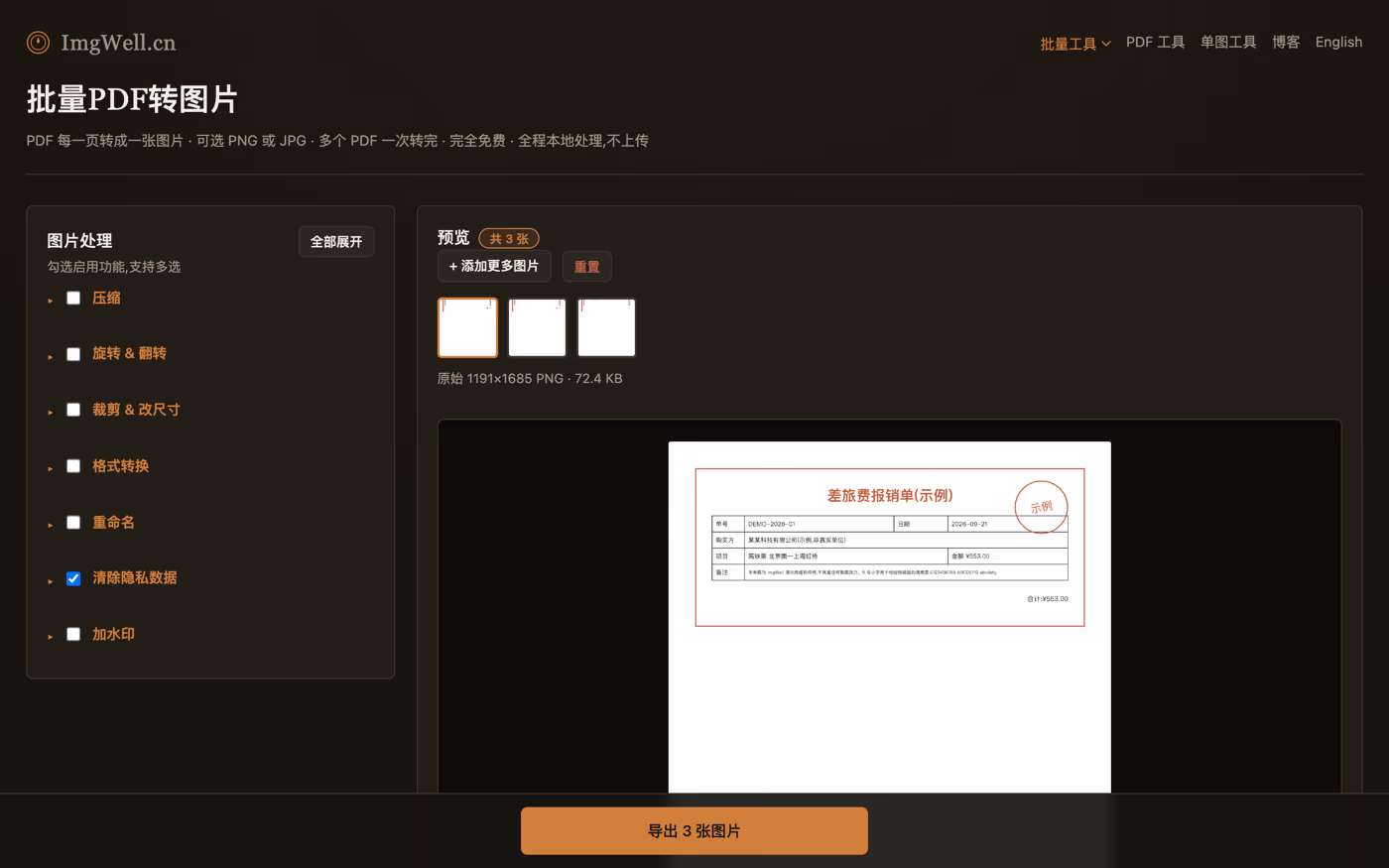Expand the 清除隐私数据 disclosure triangle

(51, 580)
